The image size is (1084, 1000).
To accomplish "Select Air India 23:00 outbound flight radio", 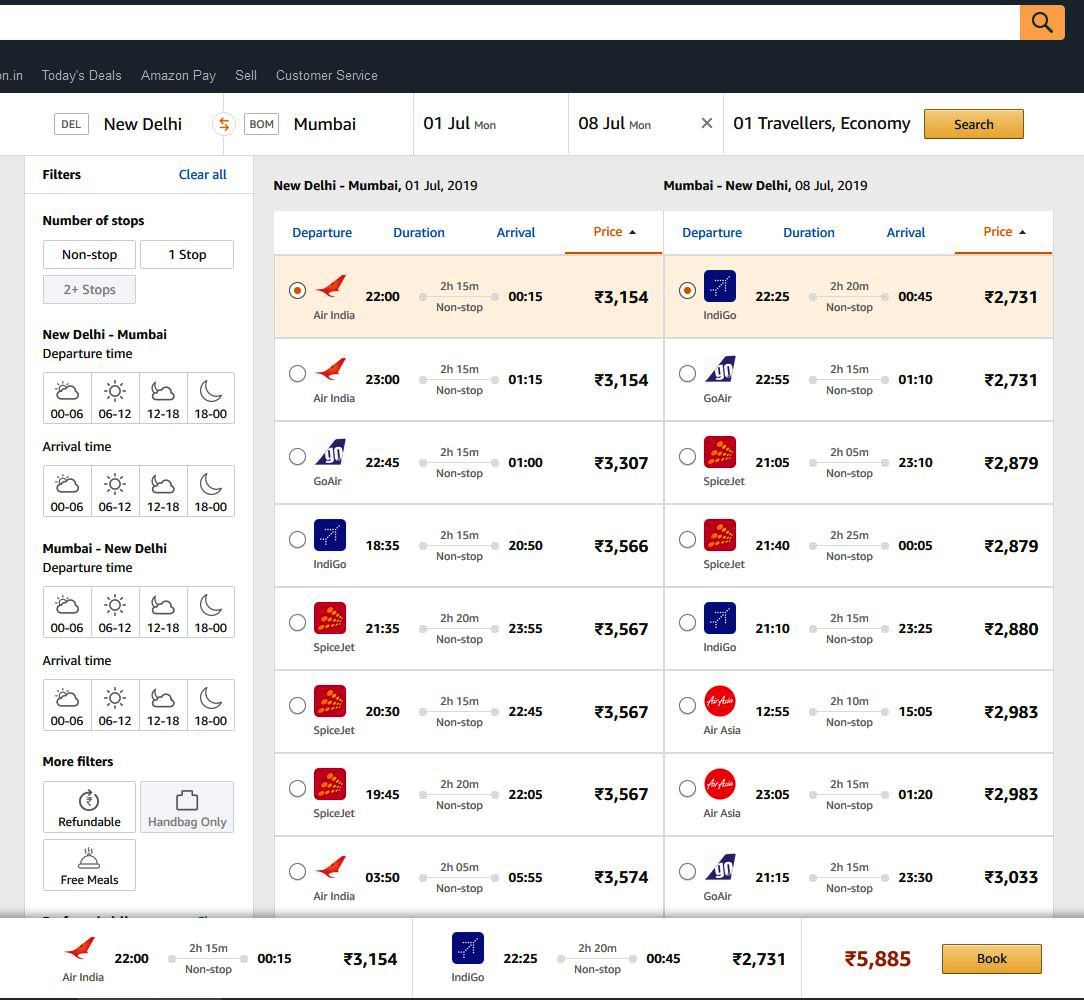I will 297,373.
